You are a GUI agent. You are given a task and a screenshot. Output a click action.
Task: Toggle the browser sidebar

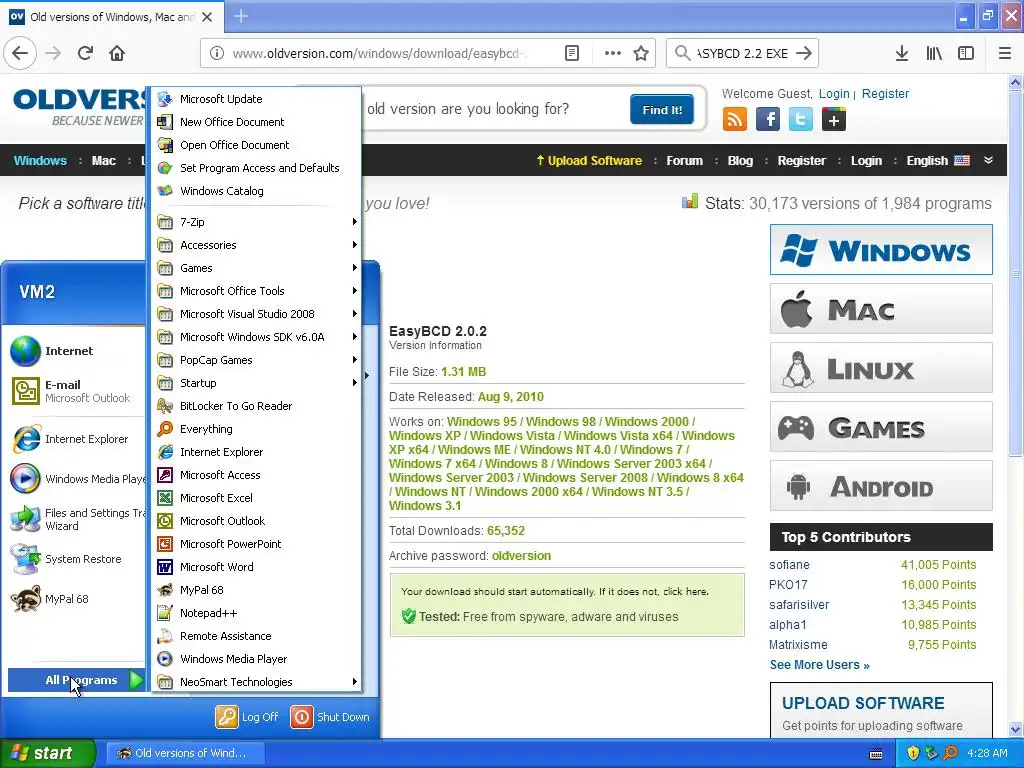[966, 53]
